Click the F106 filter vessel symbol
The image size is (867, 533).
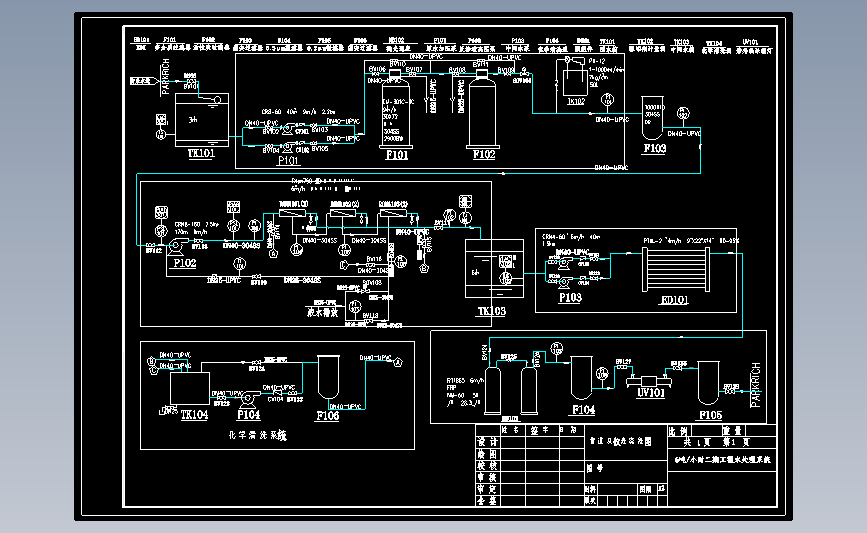coord(328,377)
